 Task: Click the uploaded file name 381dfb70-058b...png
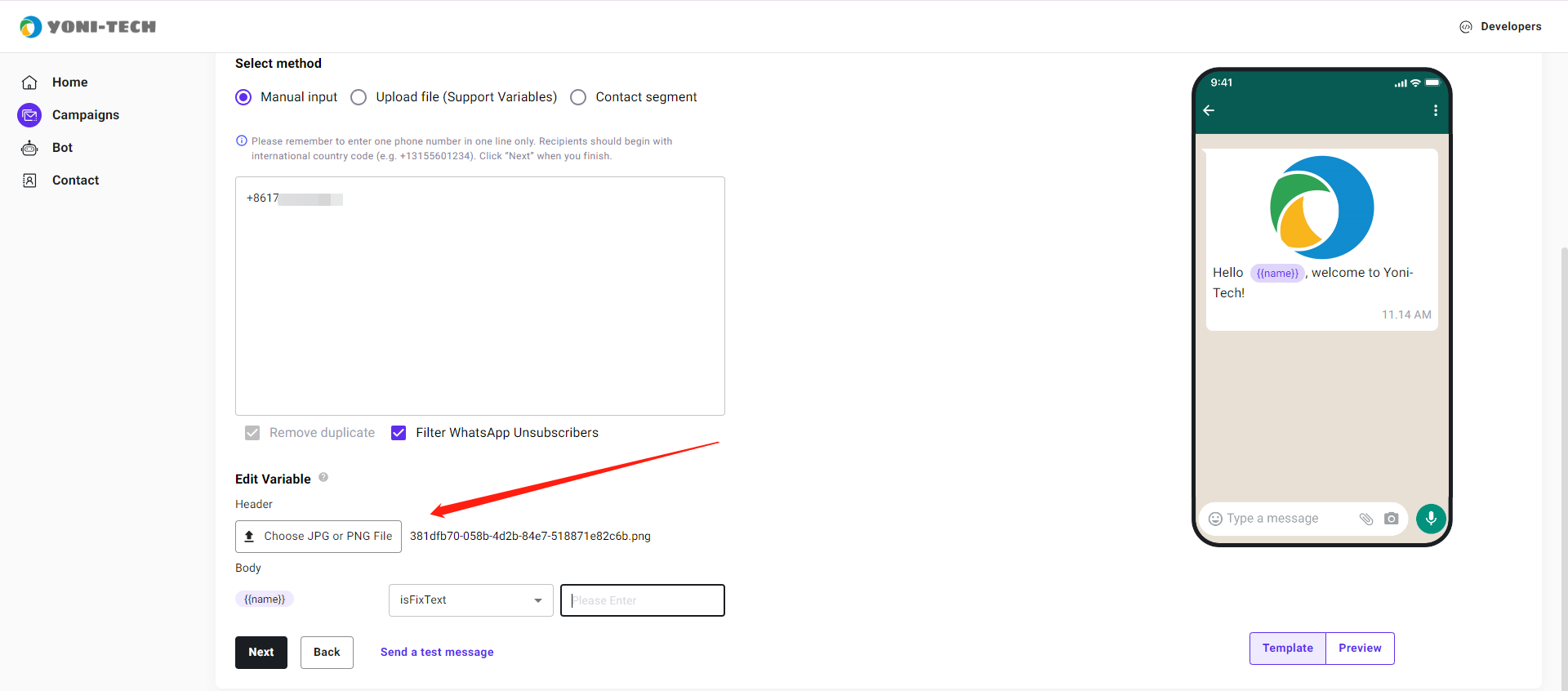(531, 537)
